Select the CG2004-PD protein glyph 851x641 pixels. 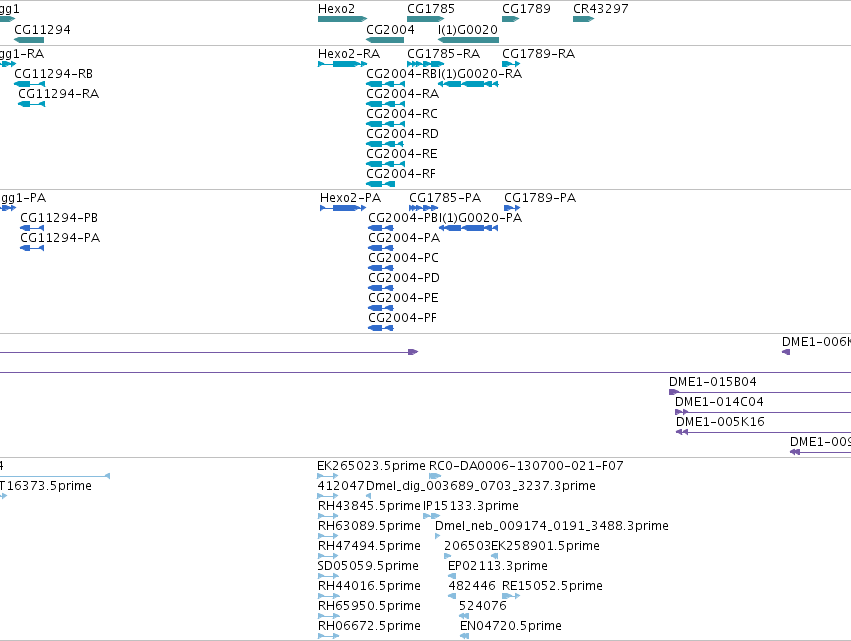coord(380,289)
